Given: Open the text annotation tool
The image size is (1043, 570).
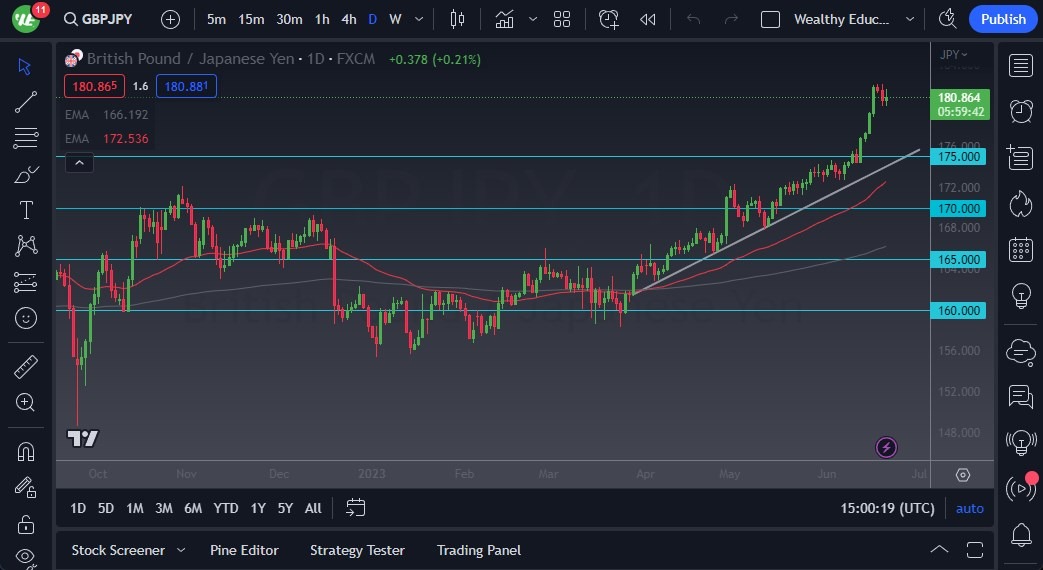Looking at the screenshot, I should click(26, 210).
